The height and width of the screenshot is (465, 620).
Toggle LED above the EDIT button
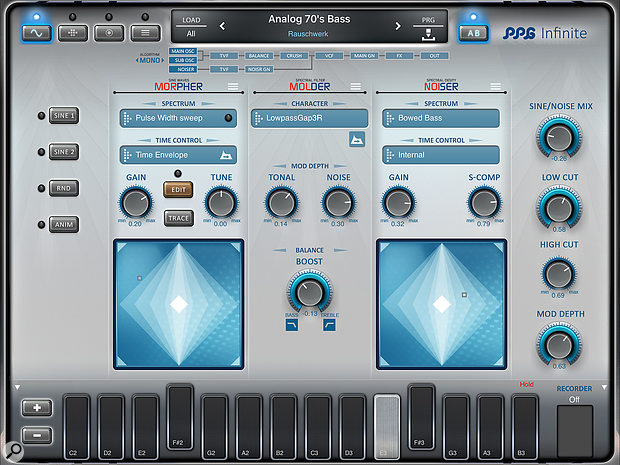[178, 173]
